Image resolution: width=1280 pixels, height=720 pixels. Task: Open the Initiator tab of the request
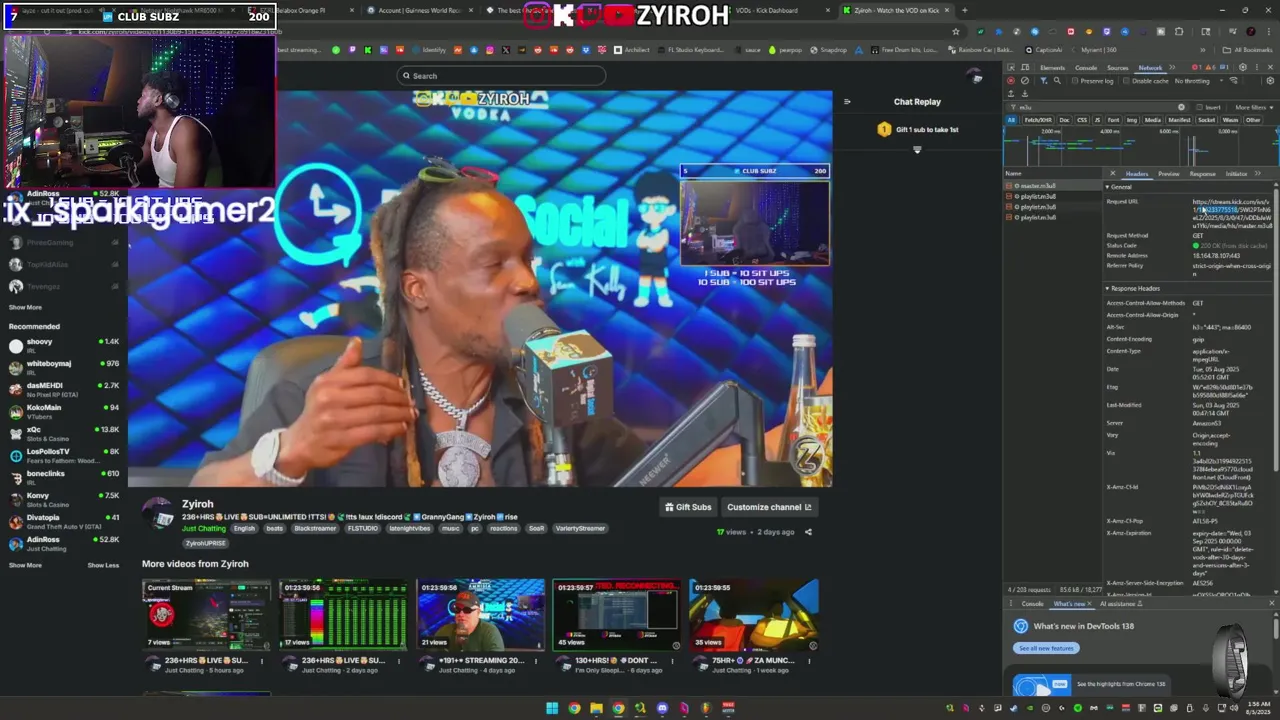click(x=1237, y=174)
